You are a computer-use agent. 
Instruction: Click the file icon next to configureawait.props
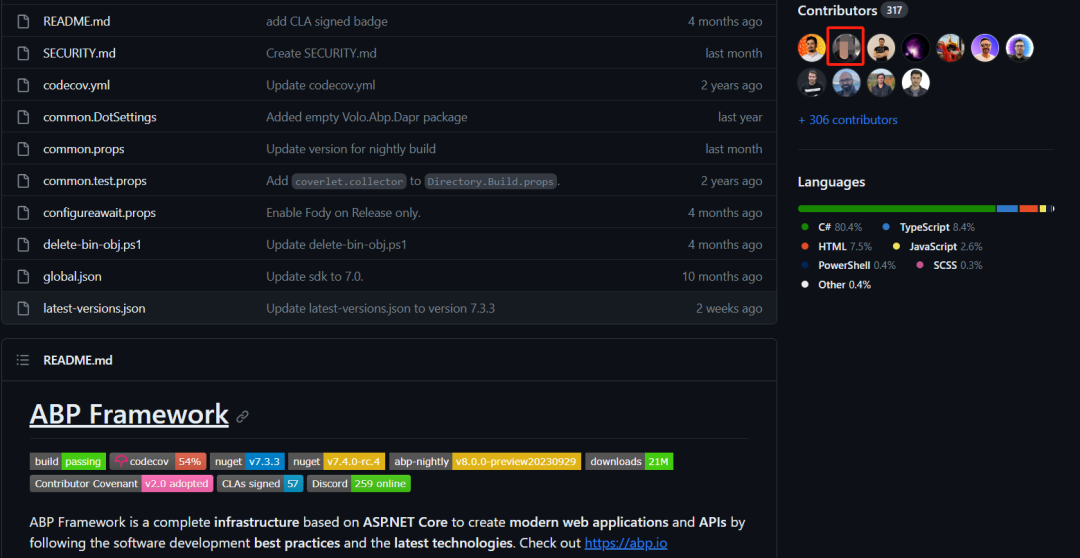(23, 213)
